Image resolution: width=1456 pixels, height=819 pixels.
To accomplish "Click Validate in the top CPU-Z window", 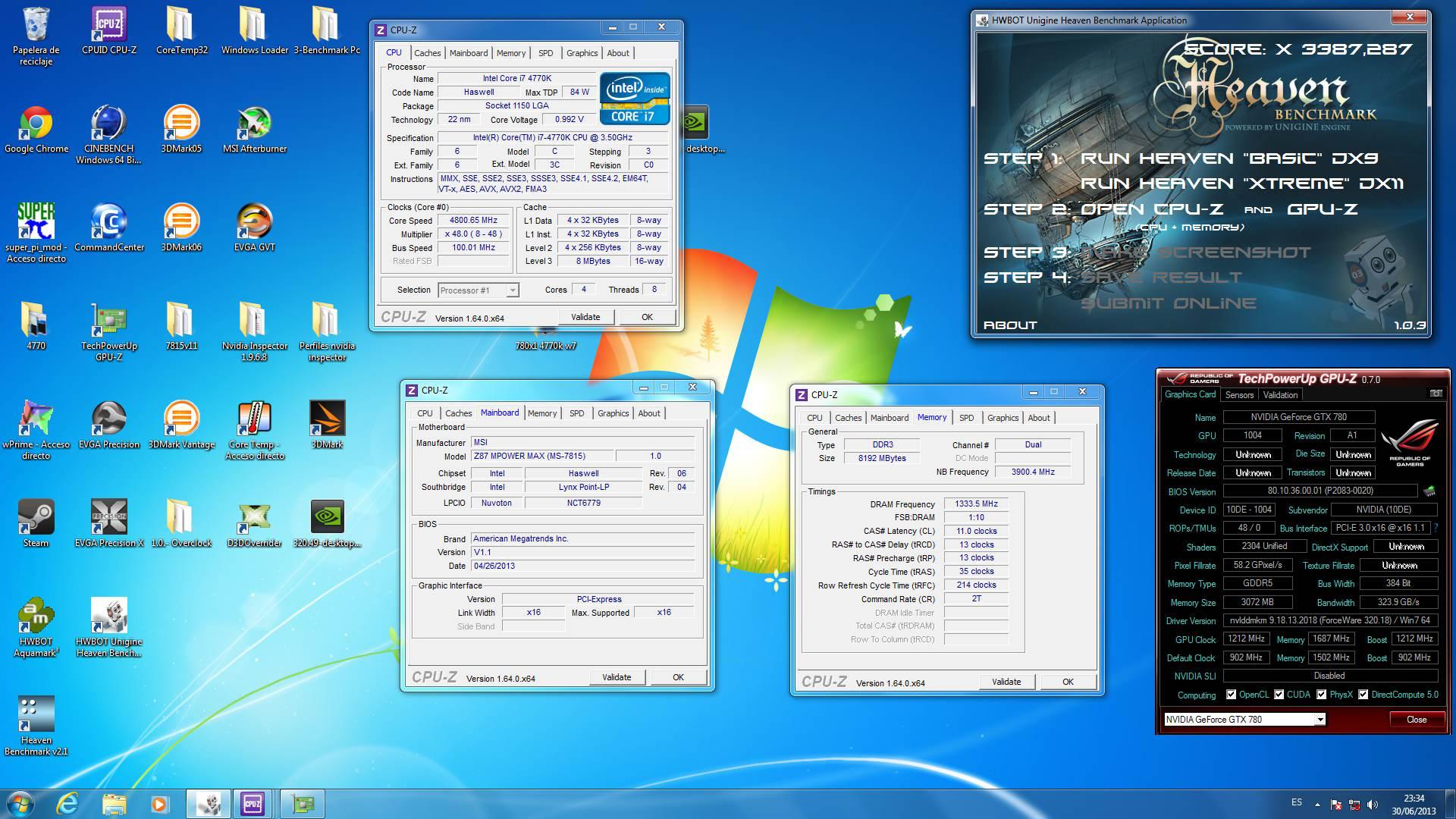I will tap(585, 317).
